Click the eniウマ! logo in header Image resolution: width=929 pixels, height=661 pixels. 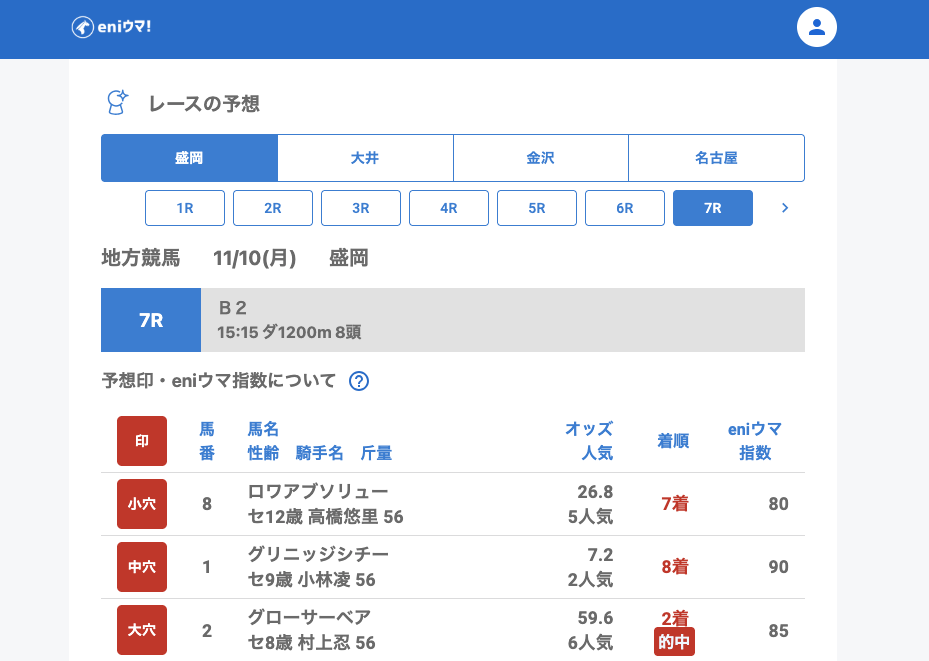[111, 27]
